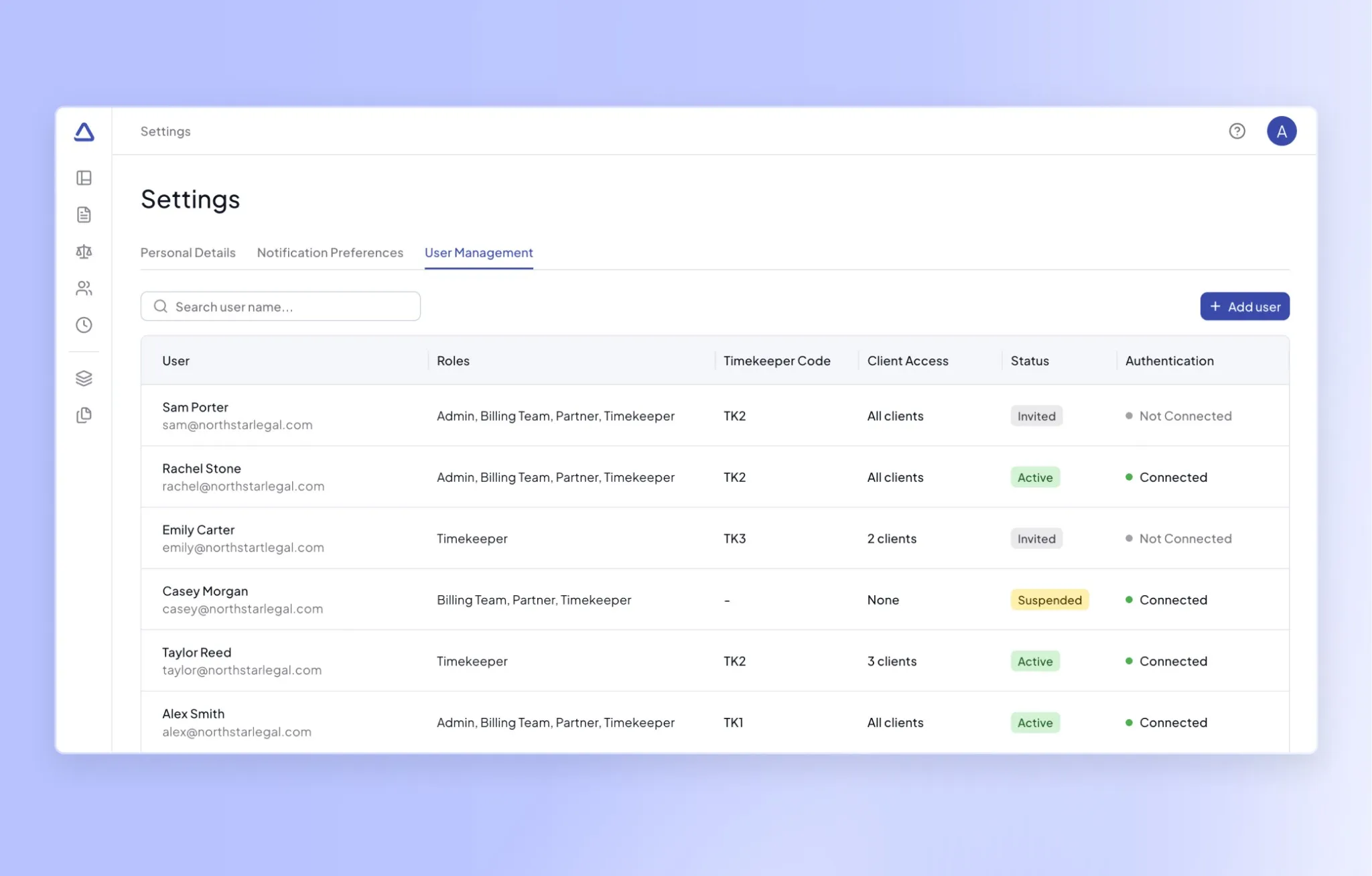Click the Invited badge for Emily Carter

pos(1036,538)
